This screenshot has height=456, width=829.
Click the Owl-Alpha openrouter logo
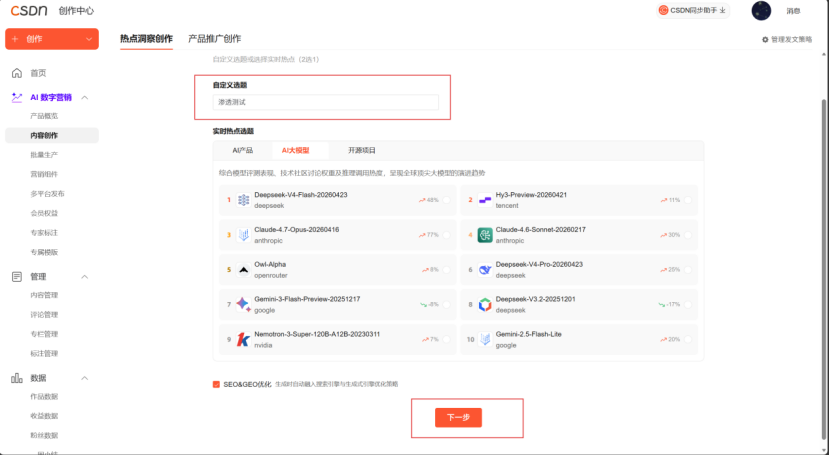[x=243, y=270]
